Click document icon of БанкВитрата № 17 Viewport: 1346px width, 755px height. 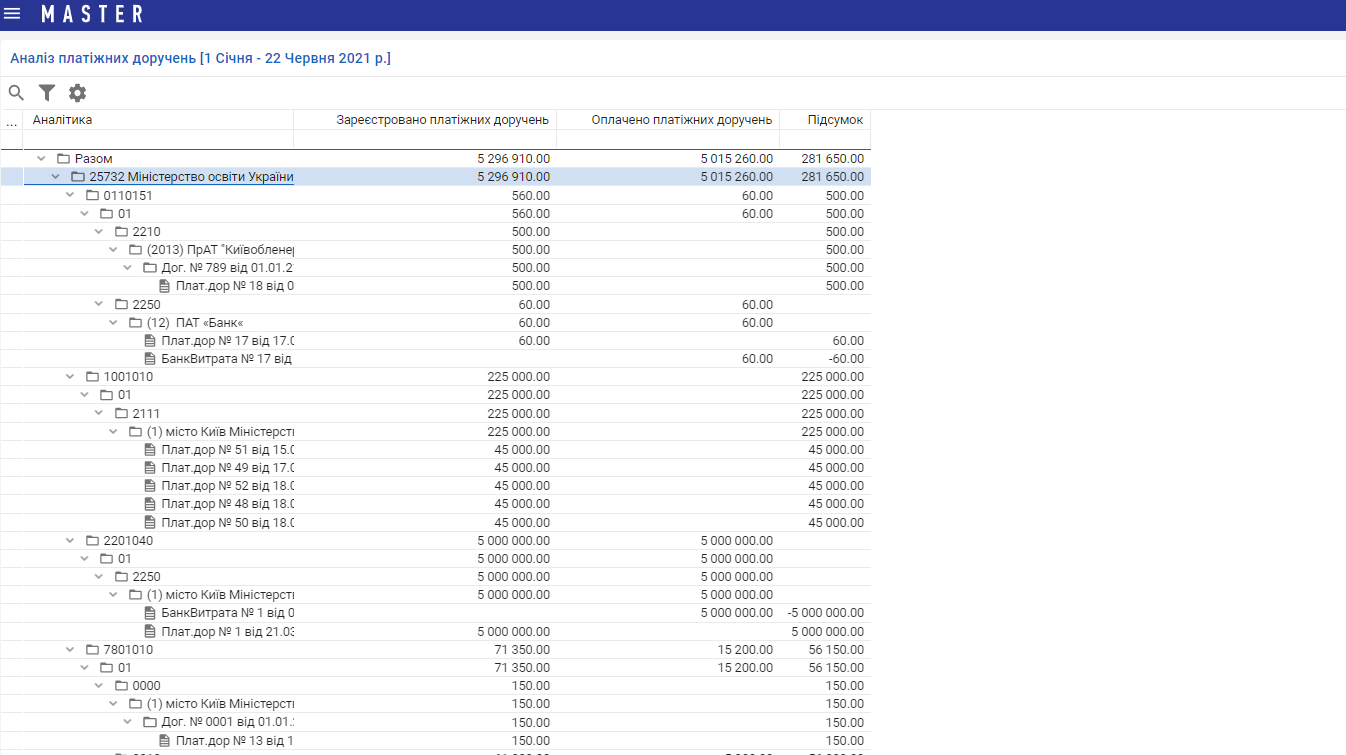[x=150, y=359]
